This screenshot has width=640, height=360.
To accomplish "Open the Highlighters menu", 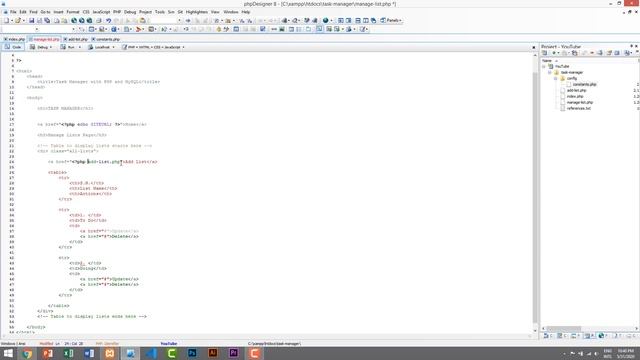I will (197, 12).
